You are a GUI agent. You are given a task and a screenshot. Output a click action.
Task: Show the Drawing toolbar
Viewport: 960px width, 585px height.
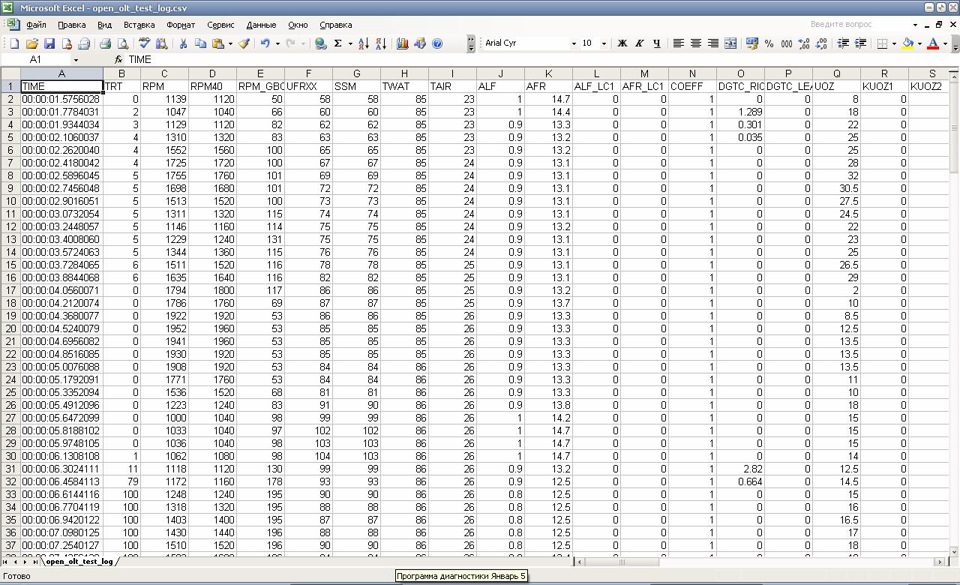coord(420,43)
